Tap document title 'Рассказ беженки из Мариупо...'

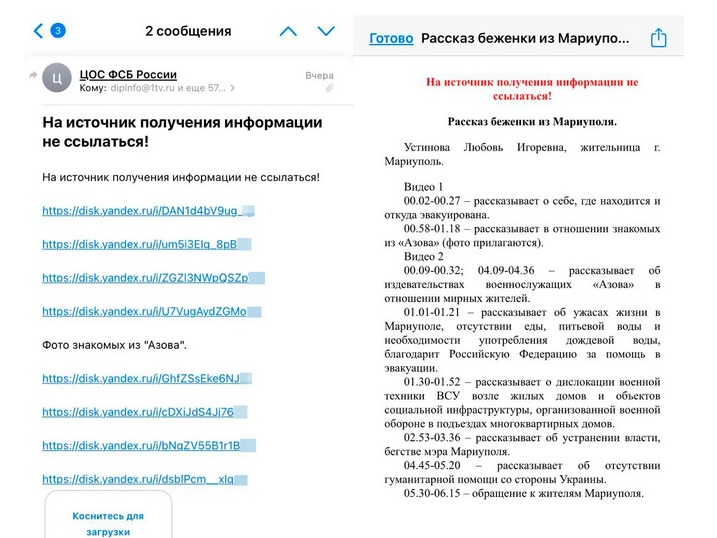click(x=525, y=38)
